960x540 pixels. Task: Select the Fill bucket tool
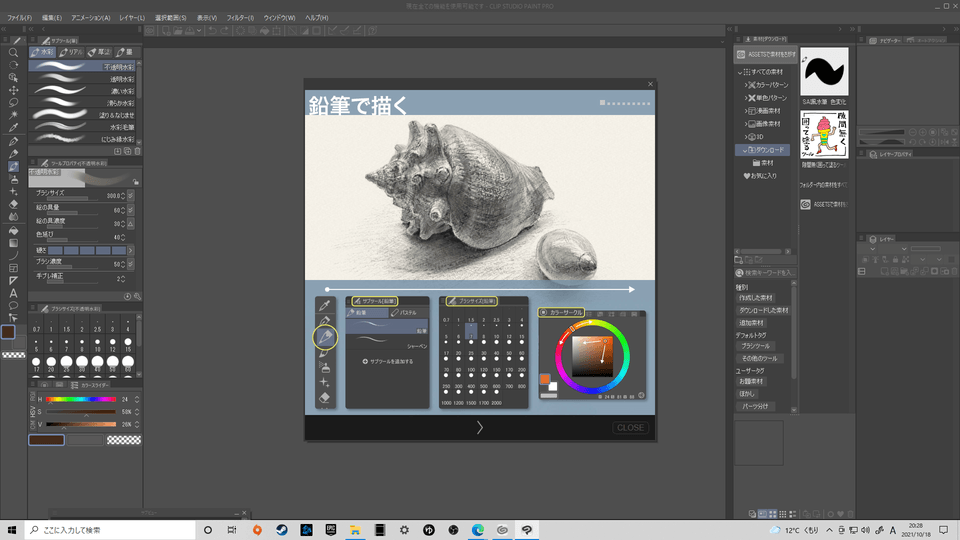13,231
